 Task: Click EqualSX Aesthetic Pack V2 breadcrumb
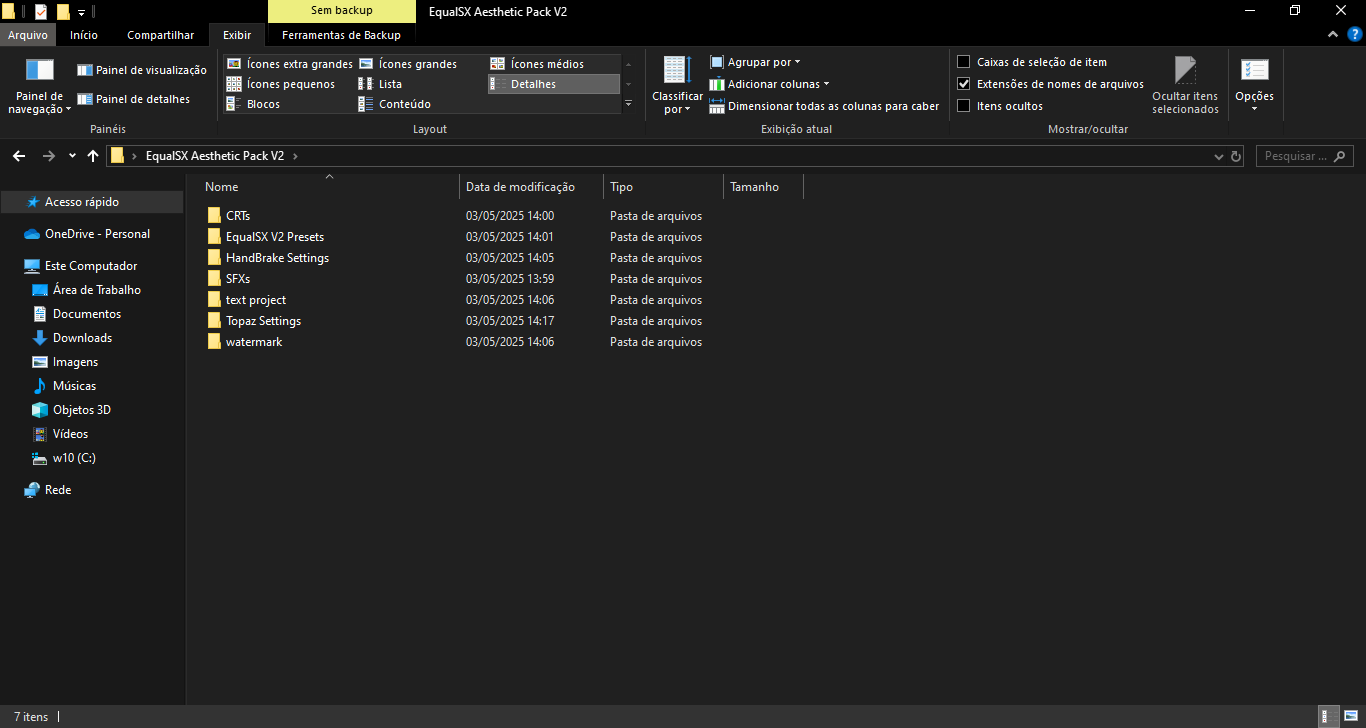click(215, 156)
